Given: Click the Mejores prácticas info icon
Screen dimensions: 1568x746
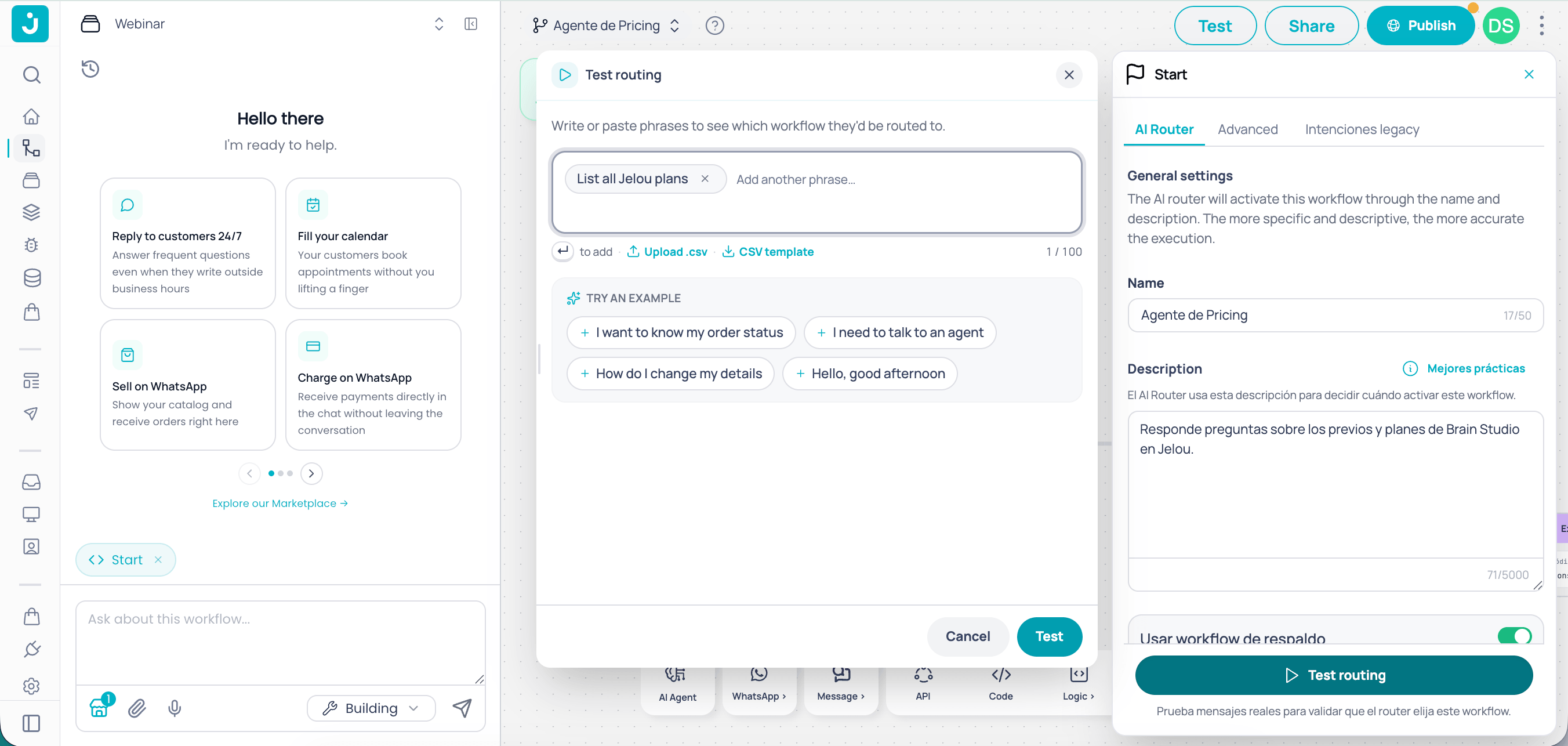Looking at the screenshot, I should [x=1410, y=368].
